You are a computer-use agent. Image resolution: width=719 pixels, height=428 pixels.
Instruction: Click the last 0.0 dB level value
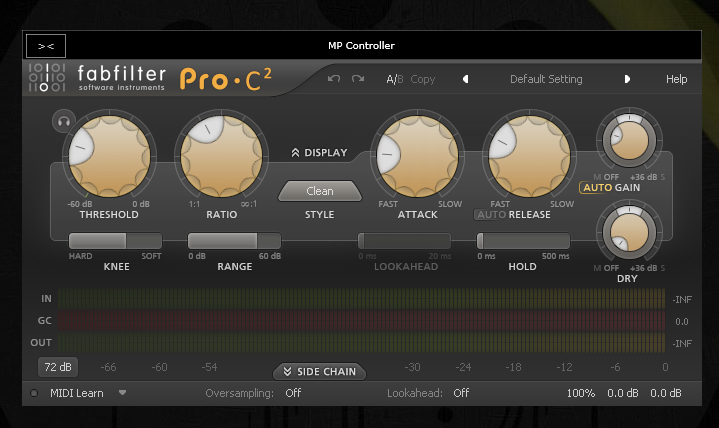[666, 393]
